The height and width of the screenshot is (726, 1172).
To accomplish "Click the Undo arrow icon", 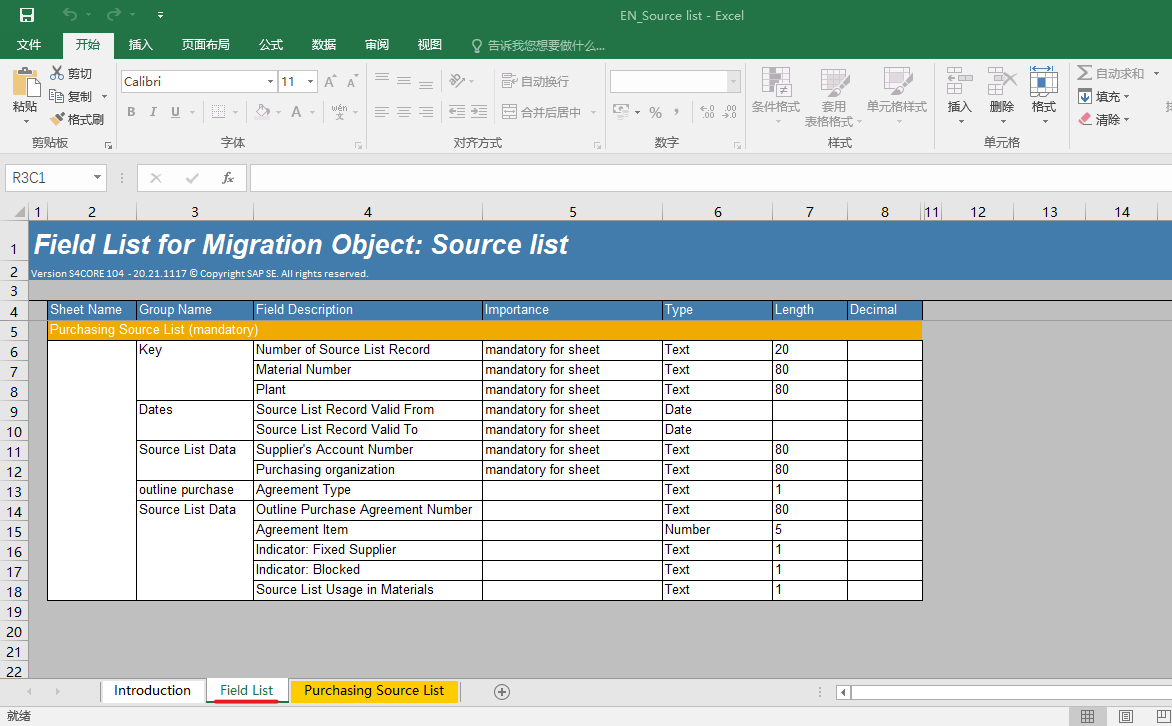I will (x=70, y=14).
